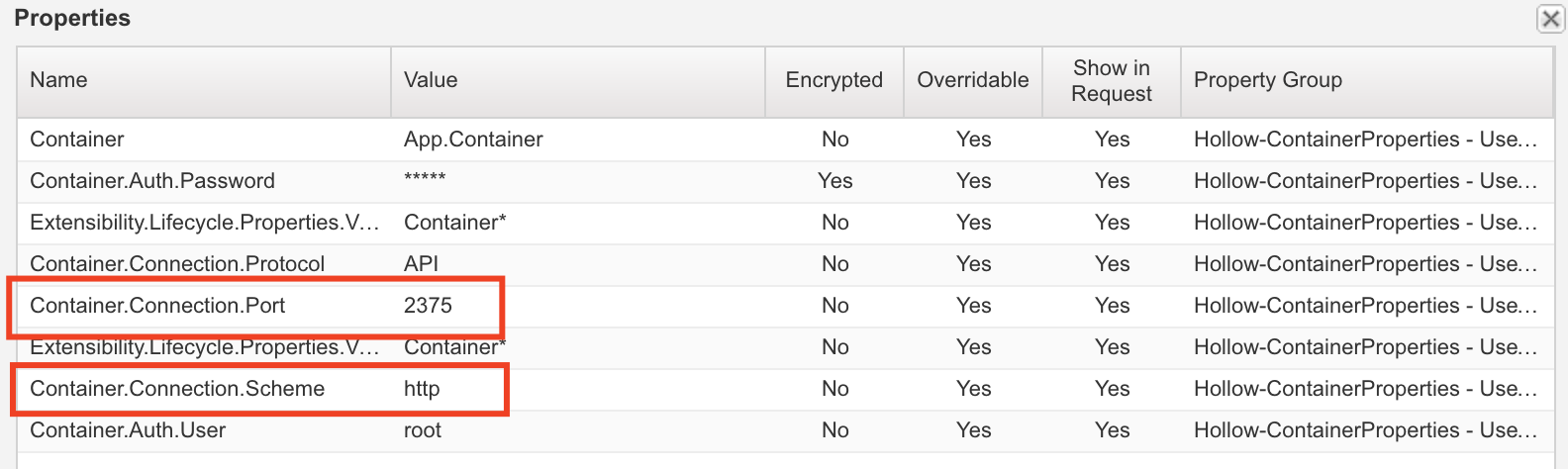Sort by the Name column header
The width and height of the screenshot is (1568, 469).
tap(58, 80)
